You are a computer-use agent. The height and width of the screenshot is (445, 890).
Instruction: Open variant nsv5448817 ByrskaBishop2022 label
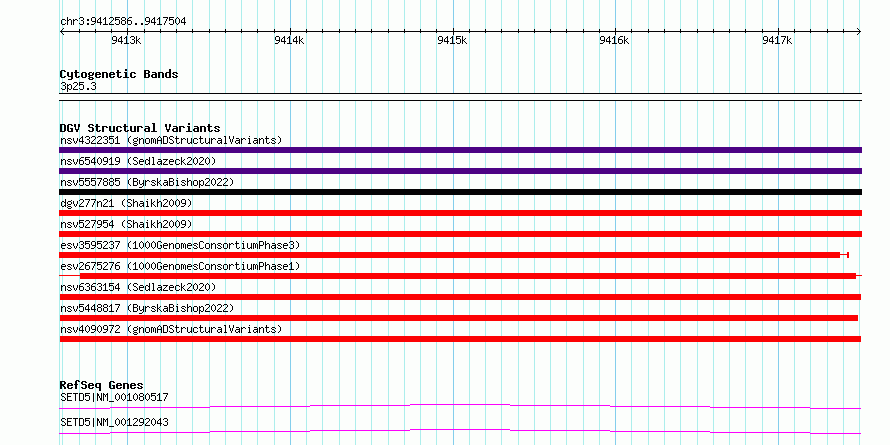click(x=147, y=308)
